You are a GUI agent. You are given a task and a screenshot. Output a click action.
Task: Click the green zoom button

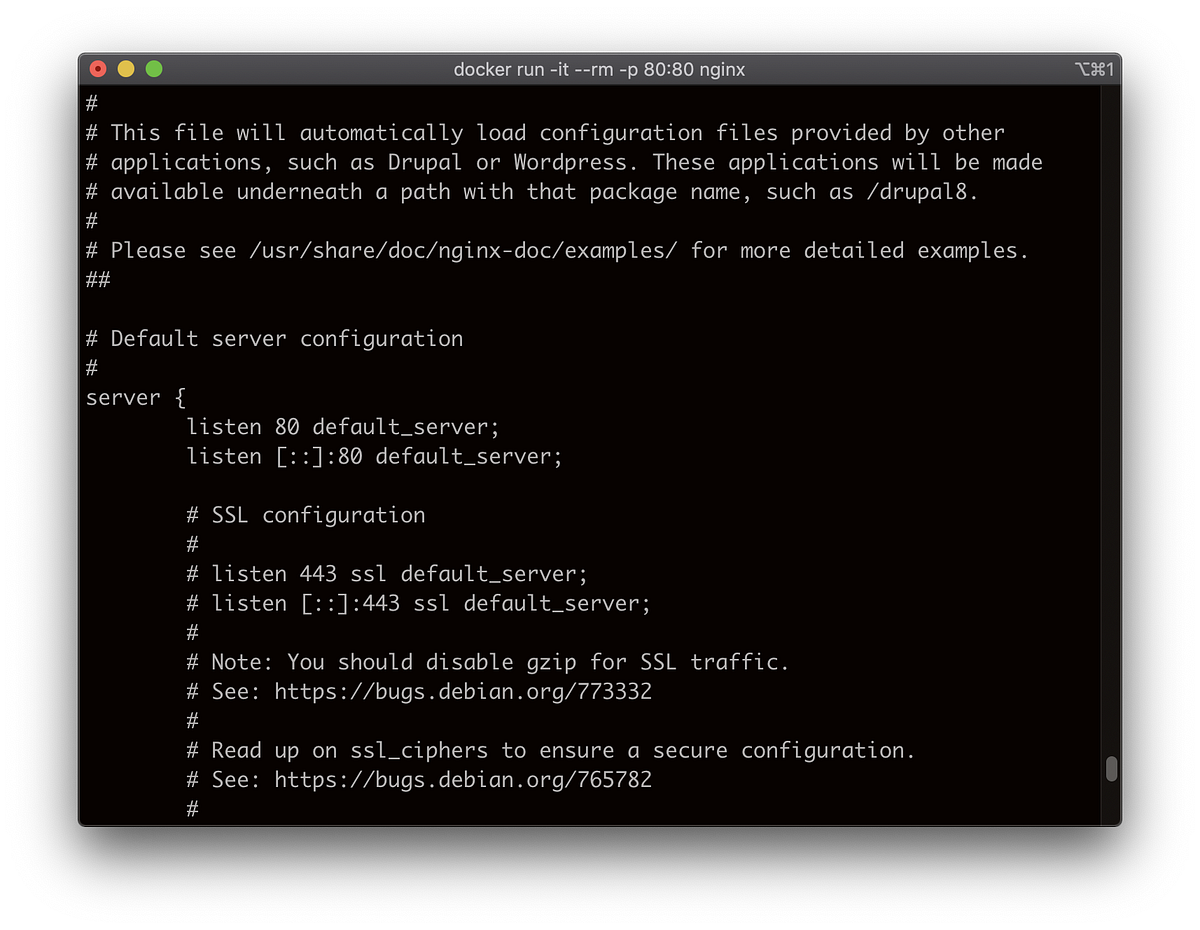(x=153, y=68)
